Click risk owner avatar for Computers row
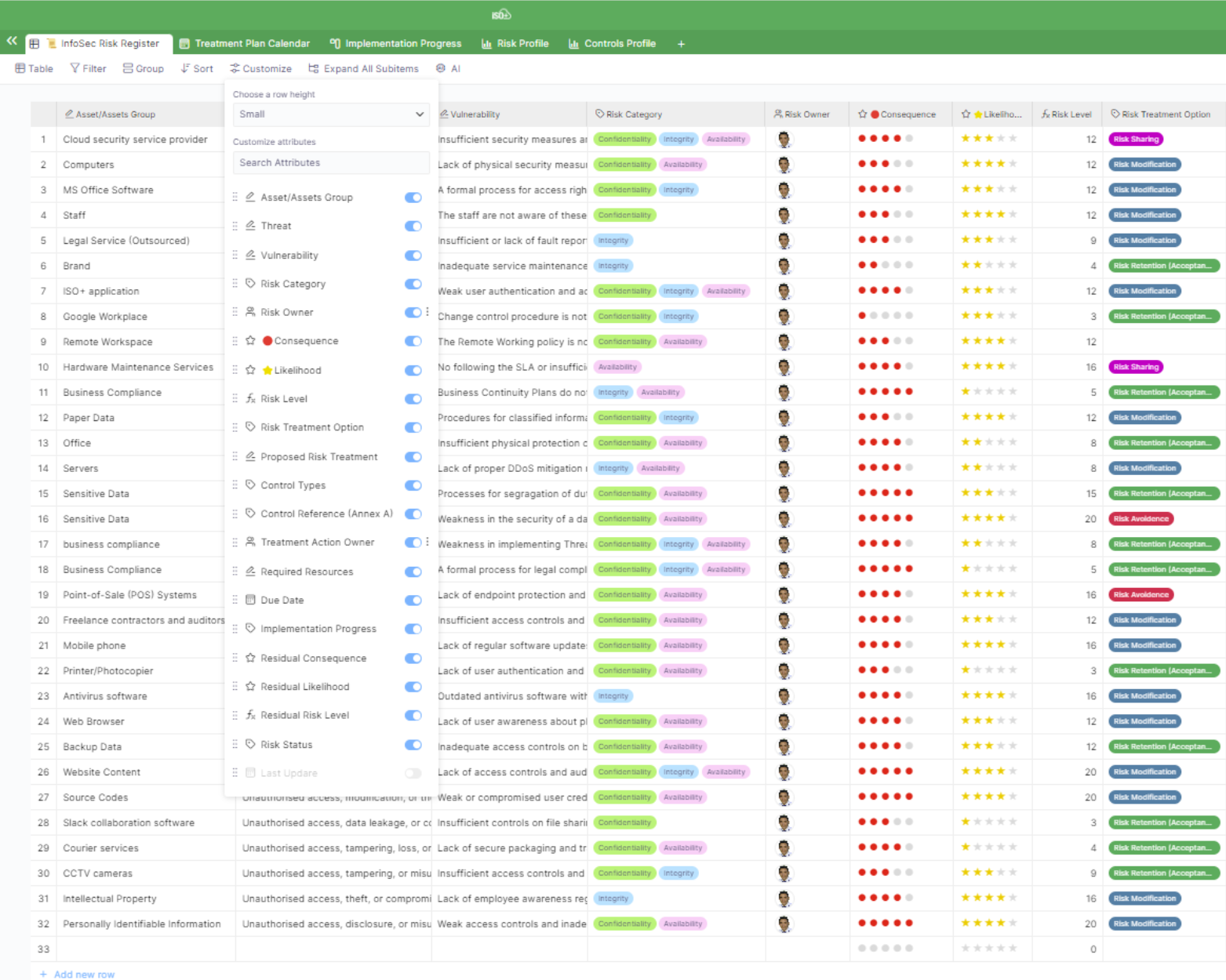 (x=784, y=165)
